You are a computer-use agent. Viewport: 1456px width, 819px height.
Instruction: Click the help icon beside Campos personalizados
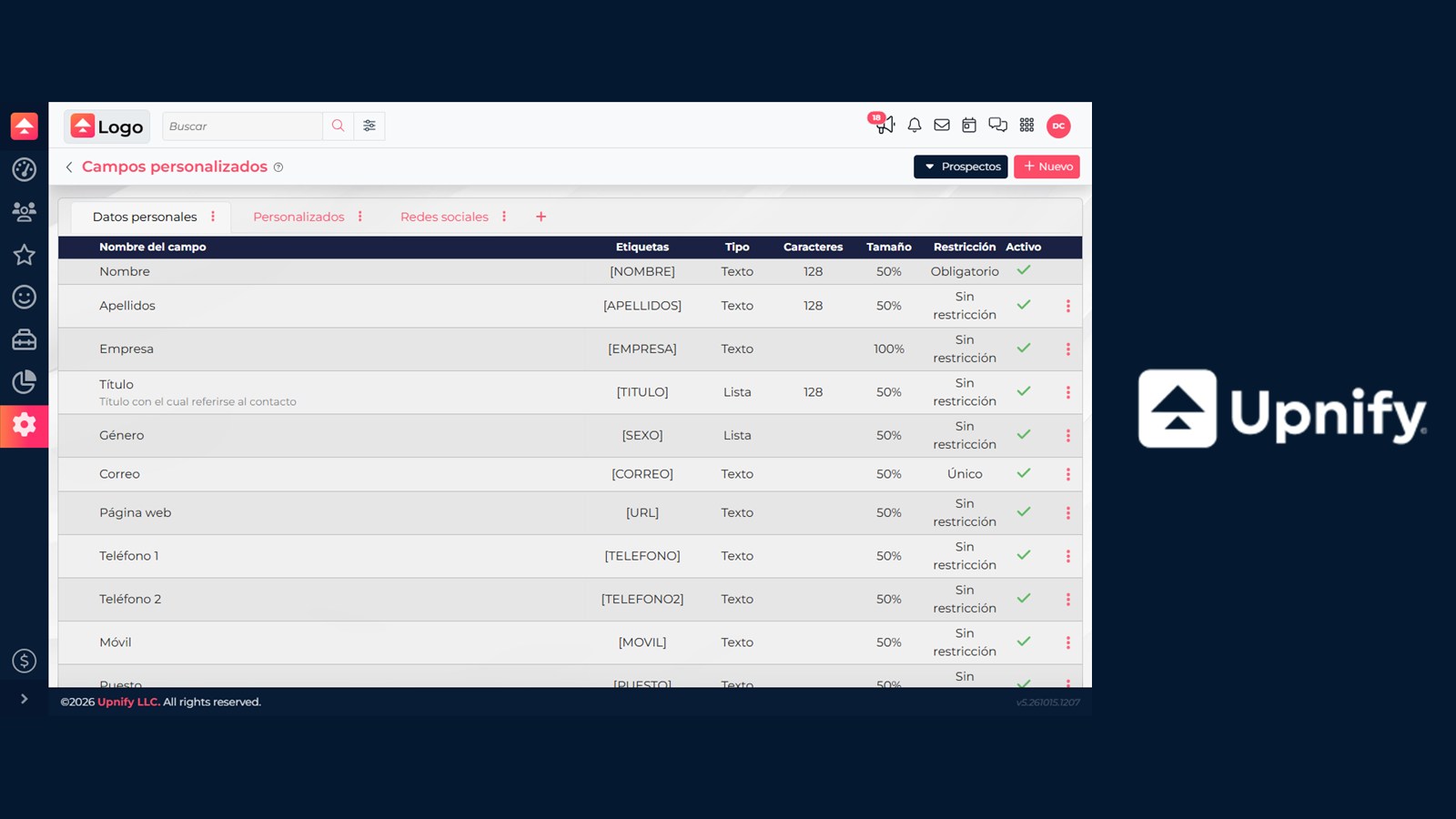click(x=278, y=167)
